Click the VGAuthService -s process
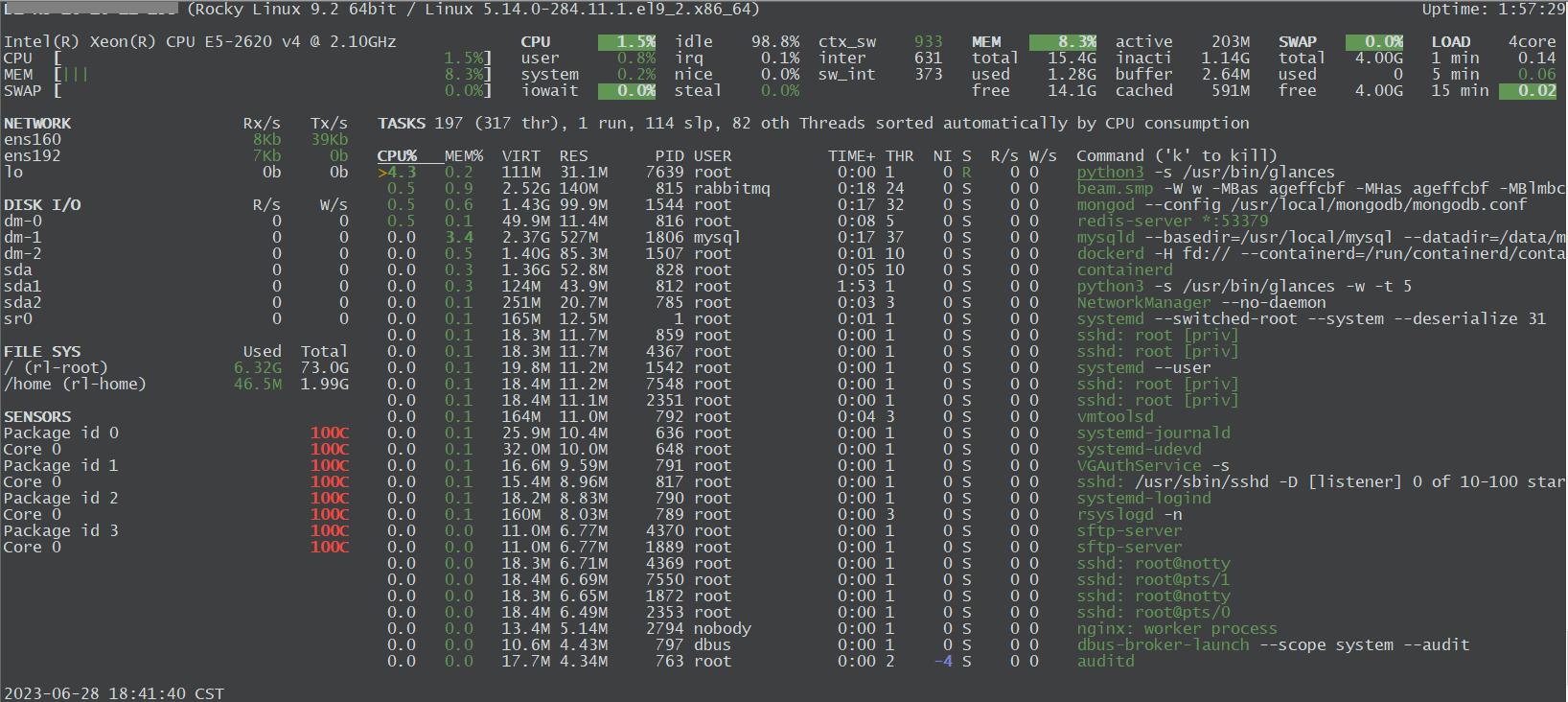1568x702 pixels. click(x=1153, y=465)
